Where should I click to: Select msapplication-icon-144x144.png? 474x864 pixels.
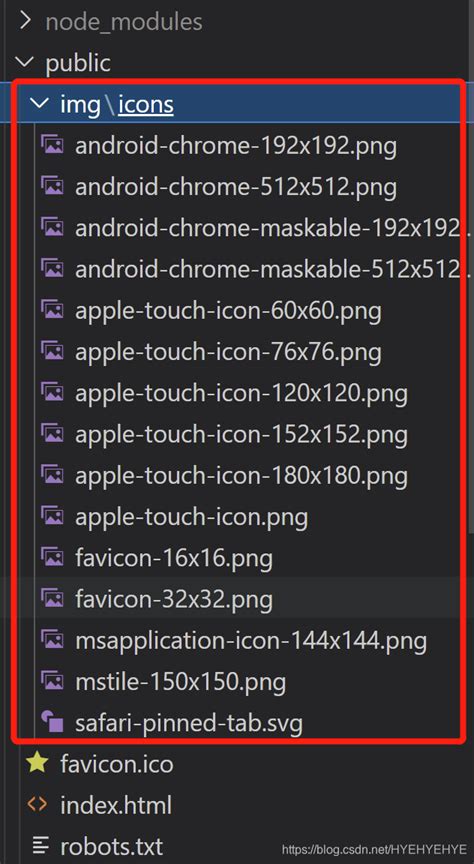251,640
